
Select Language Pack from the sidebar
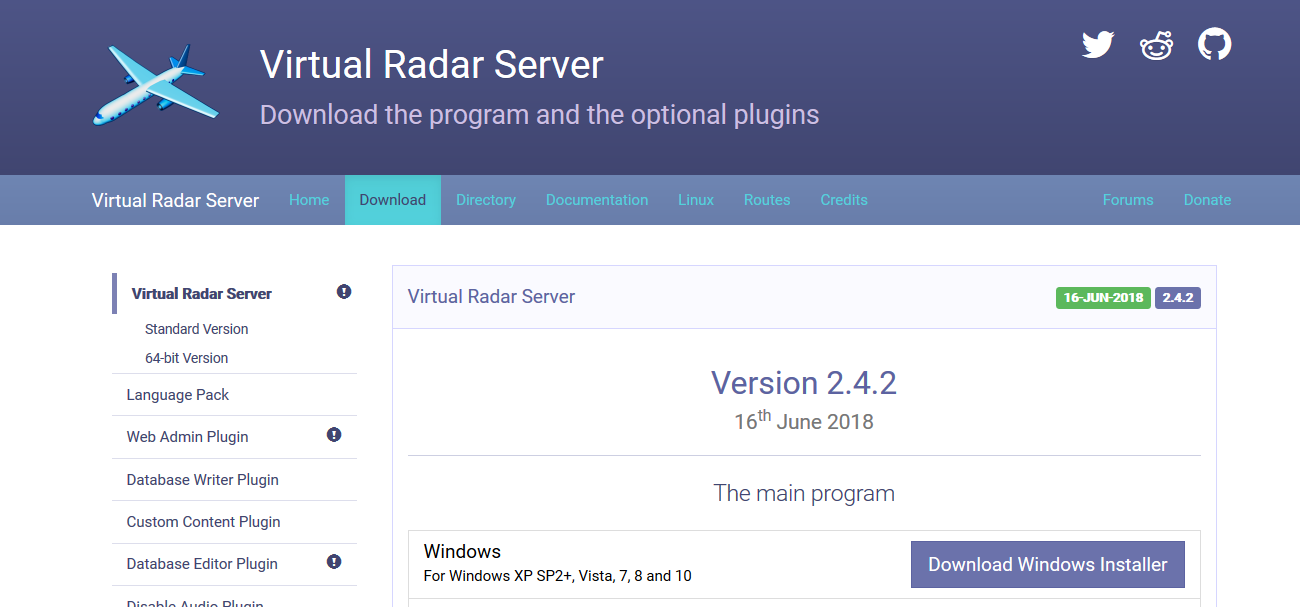[177, 394]
